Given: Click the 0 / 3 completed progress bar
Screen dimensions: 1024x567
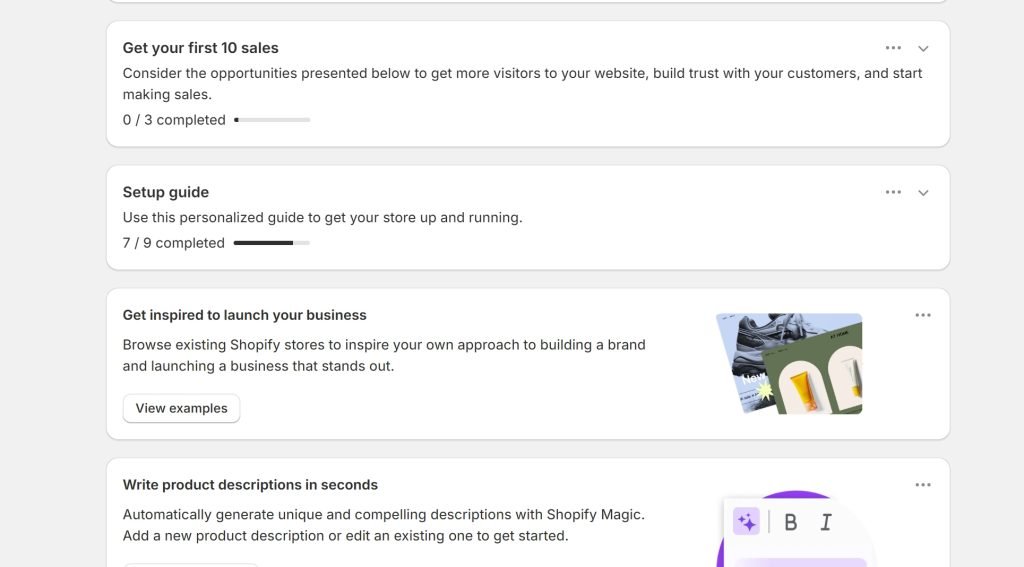Looking at the screenshot, I should click(x=272, y=120).
